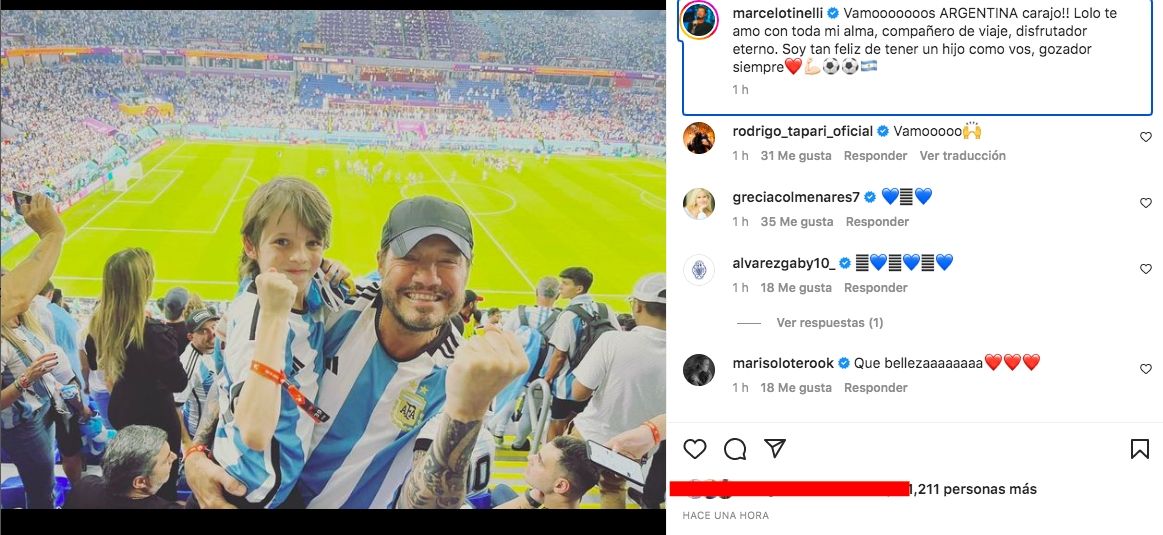Like the post with the heart icon
Viewport: 1163px width, 535px height.
(x=695, y=449)
